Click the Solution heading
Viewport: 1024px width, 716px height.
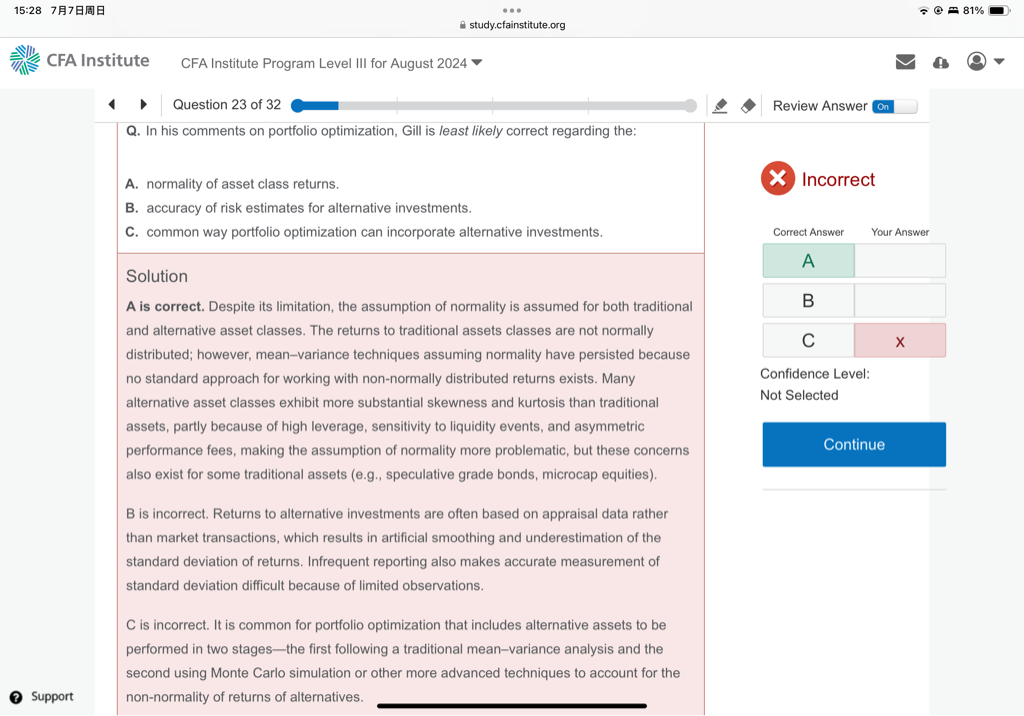[157, 276]
